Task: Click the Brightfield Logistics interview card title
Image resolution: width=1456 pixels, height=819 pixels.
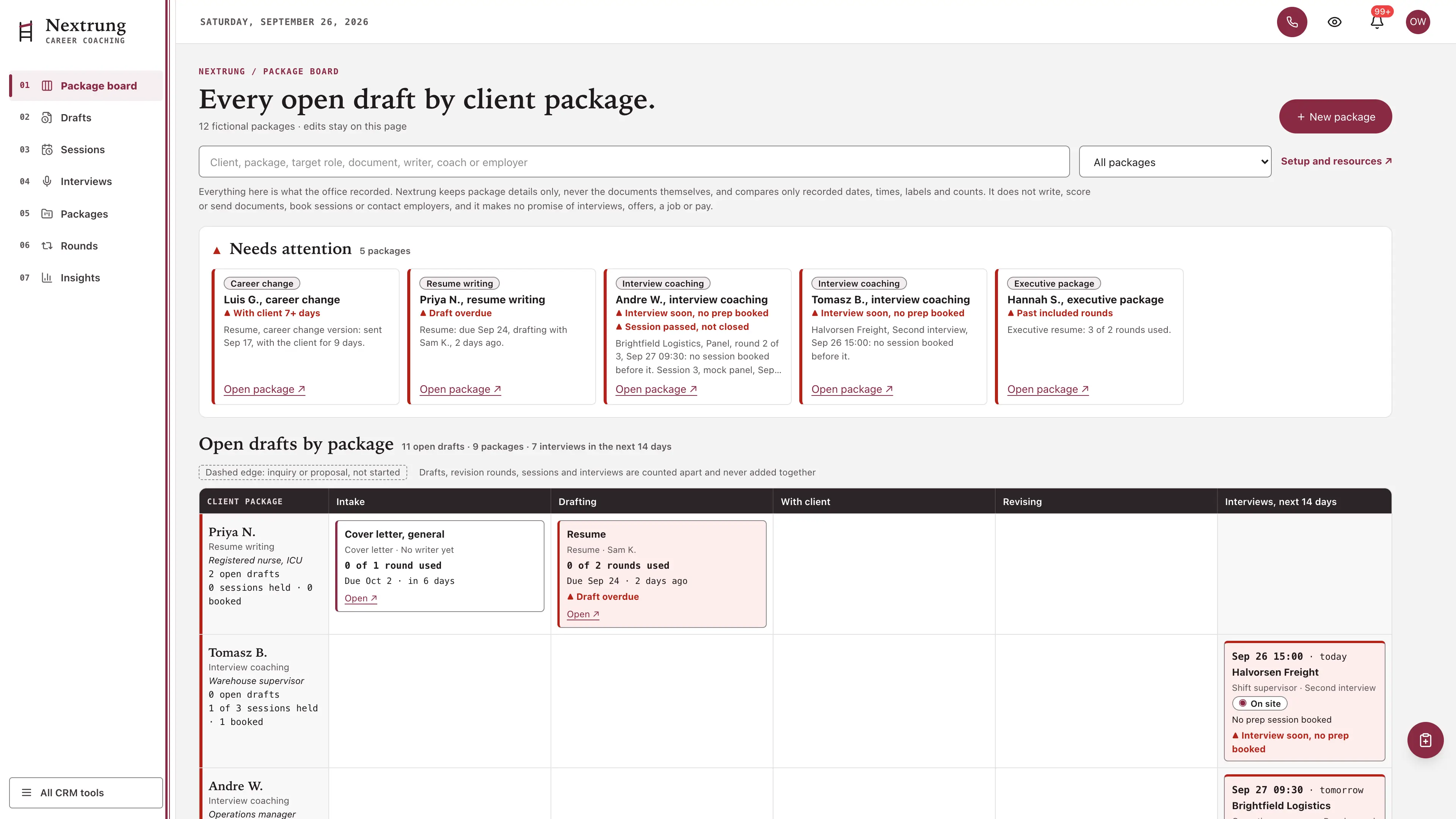Action: tap(1281, 805)
